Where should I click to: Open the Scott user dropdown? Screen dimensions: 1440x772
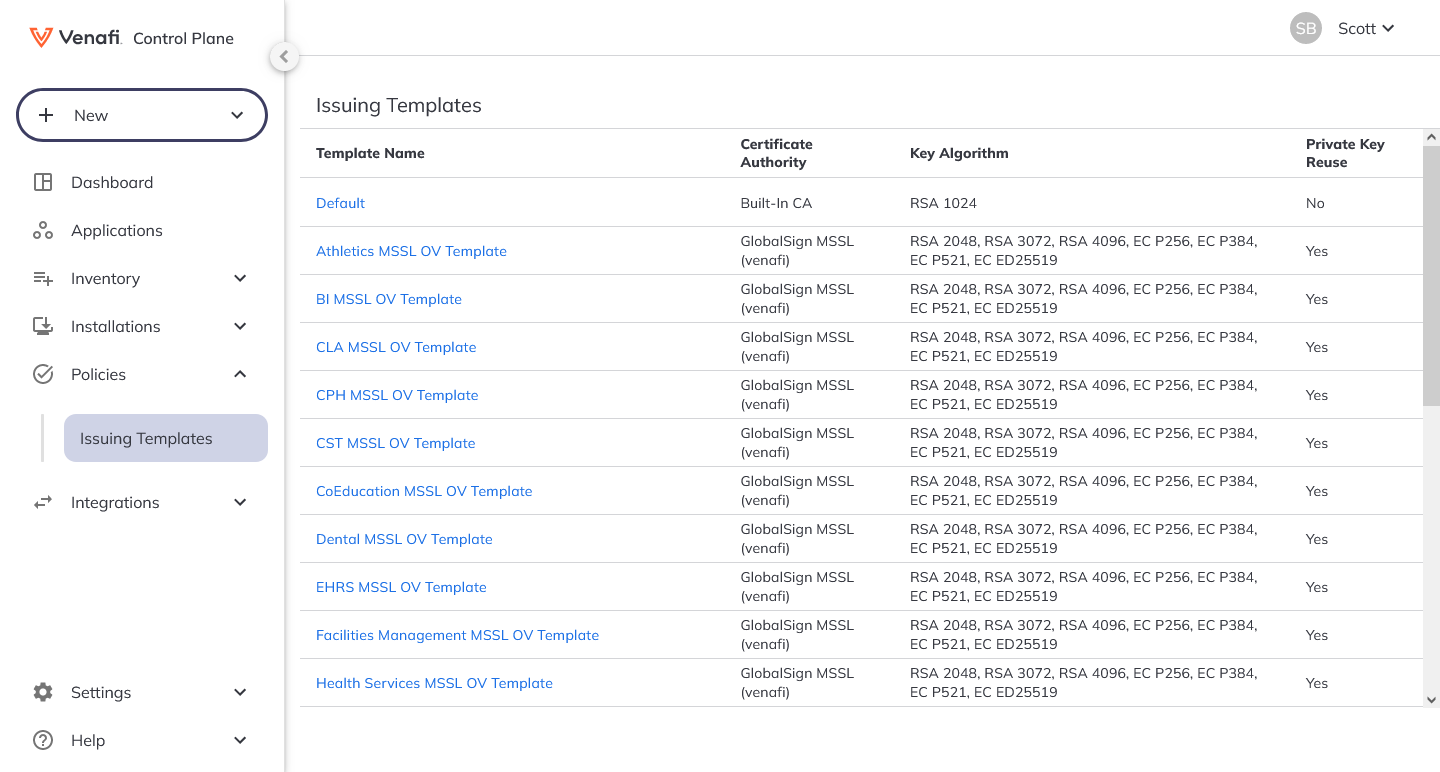pyautogui.click(x=1364, y=28)
